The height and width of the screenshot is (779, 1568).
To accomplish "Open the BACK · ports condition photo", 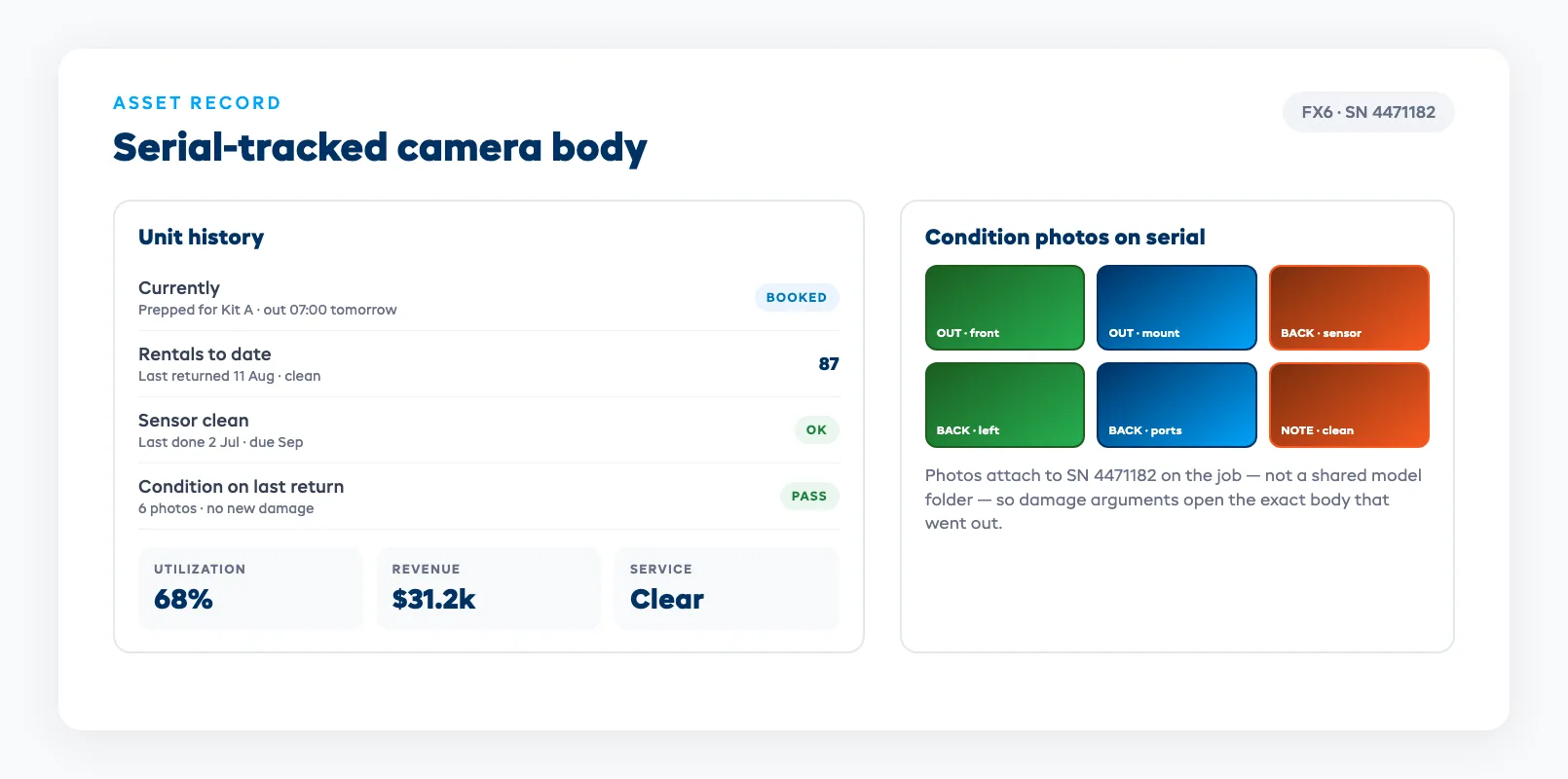I will tap(1176, 405).
